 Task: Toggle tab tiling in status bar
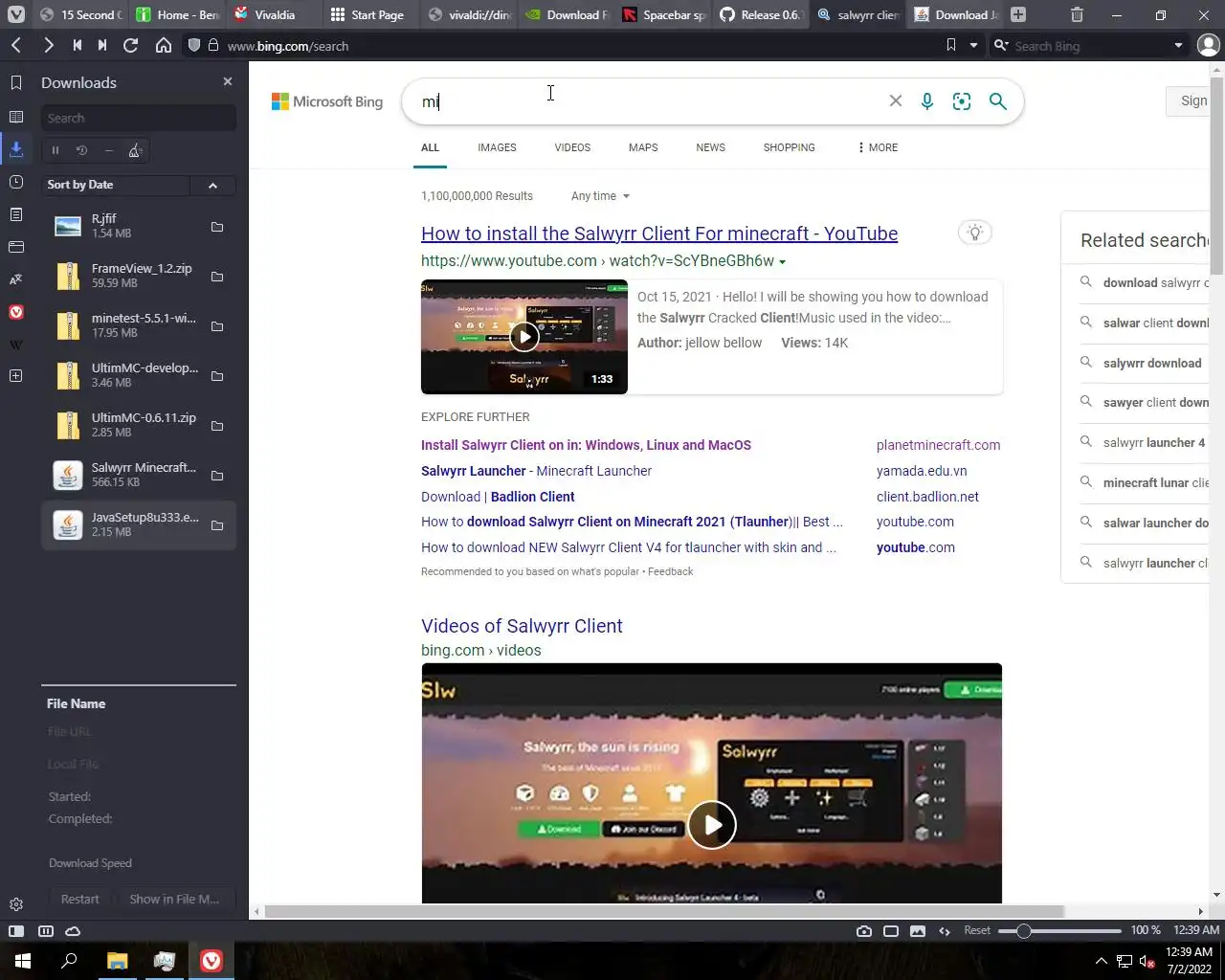45,931
